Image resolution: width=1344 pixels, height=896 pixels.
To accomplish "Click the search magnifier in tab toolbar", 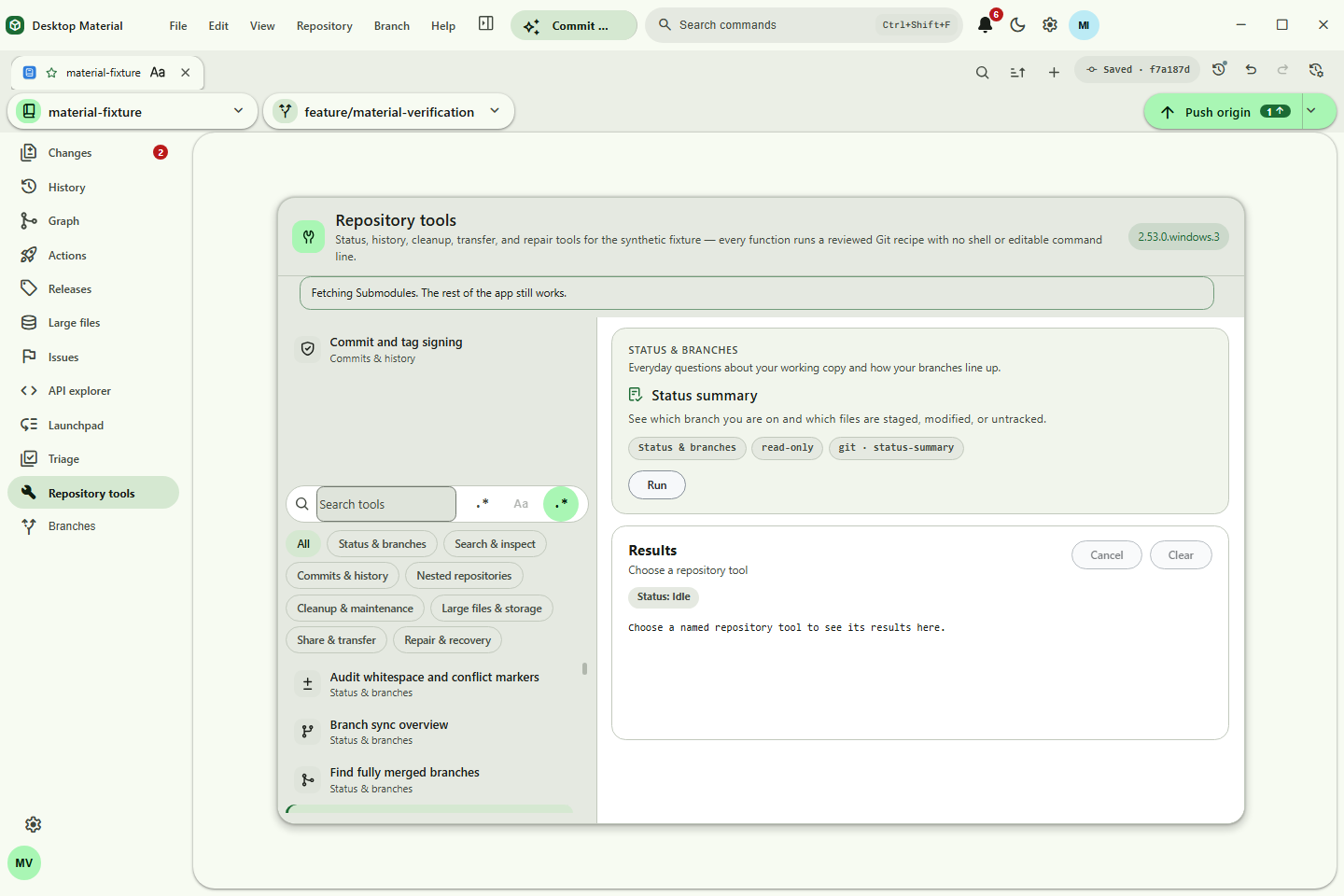I will coord(982,72).
